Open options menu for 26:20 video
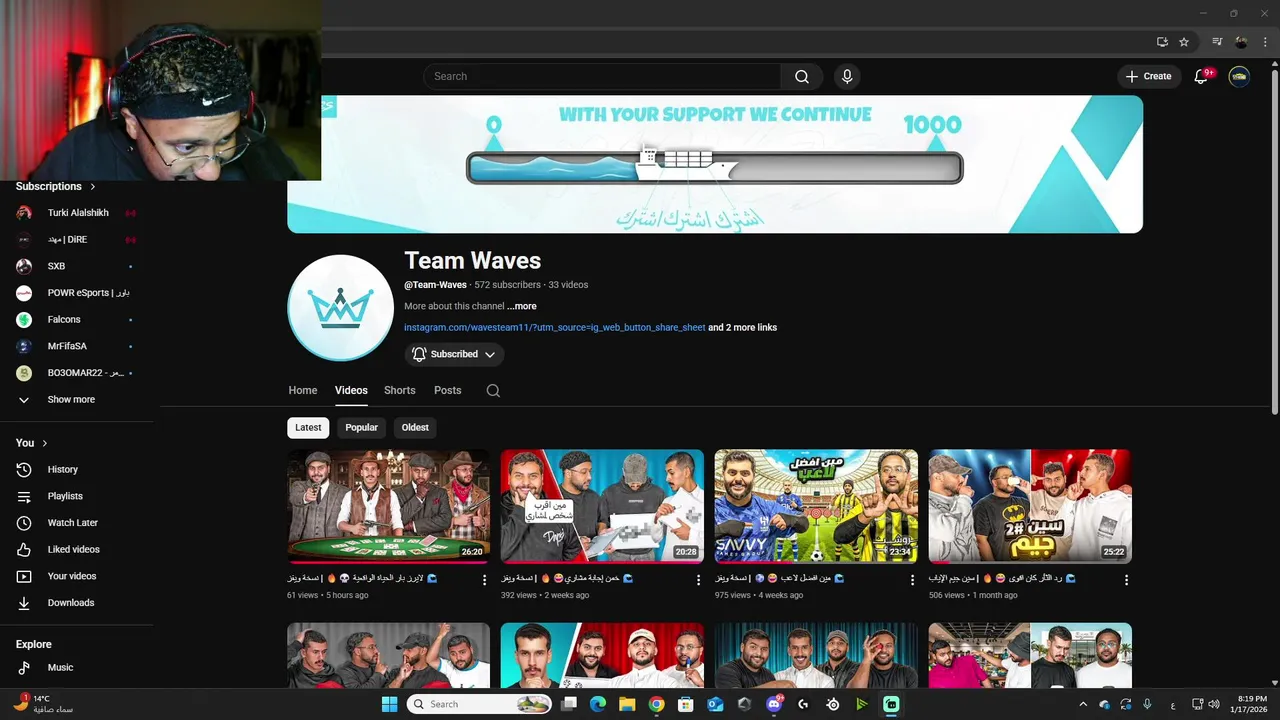 (x=485, y=580)
